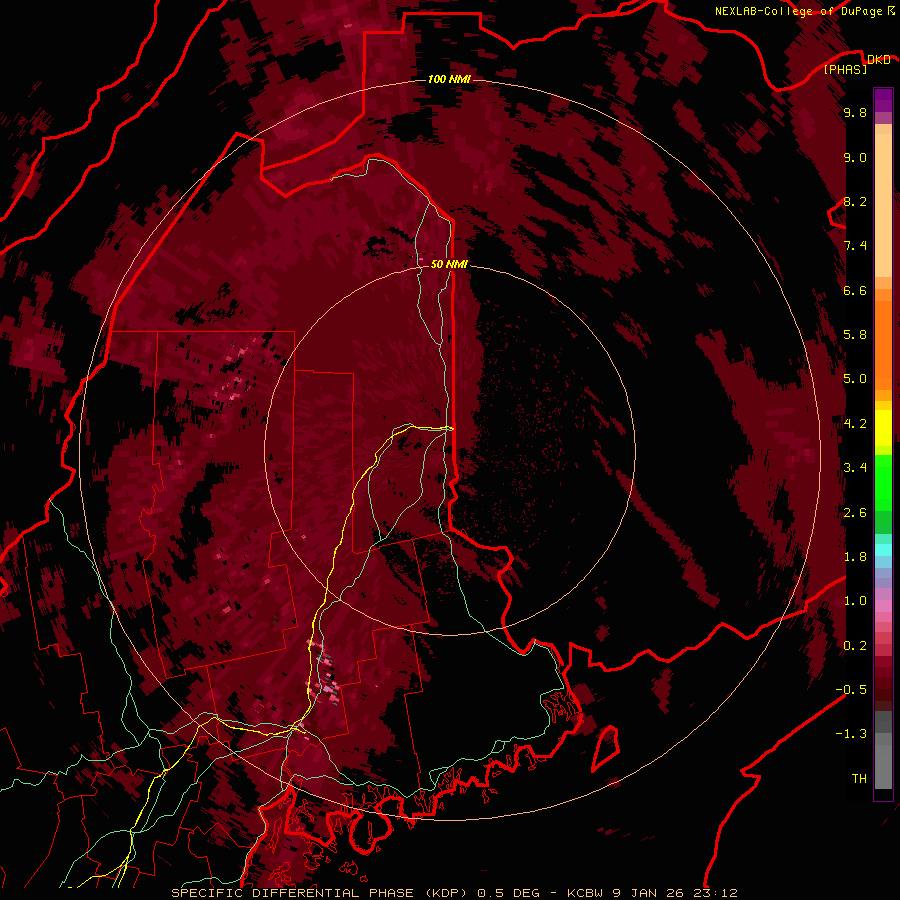Click the purple swatch at legend top
Screen dimensions: 900x900
click(883, 98)
